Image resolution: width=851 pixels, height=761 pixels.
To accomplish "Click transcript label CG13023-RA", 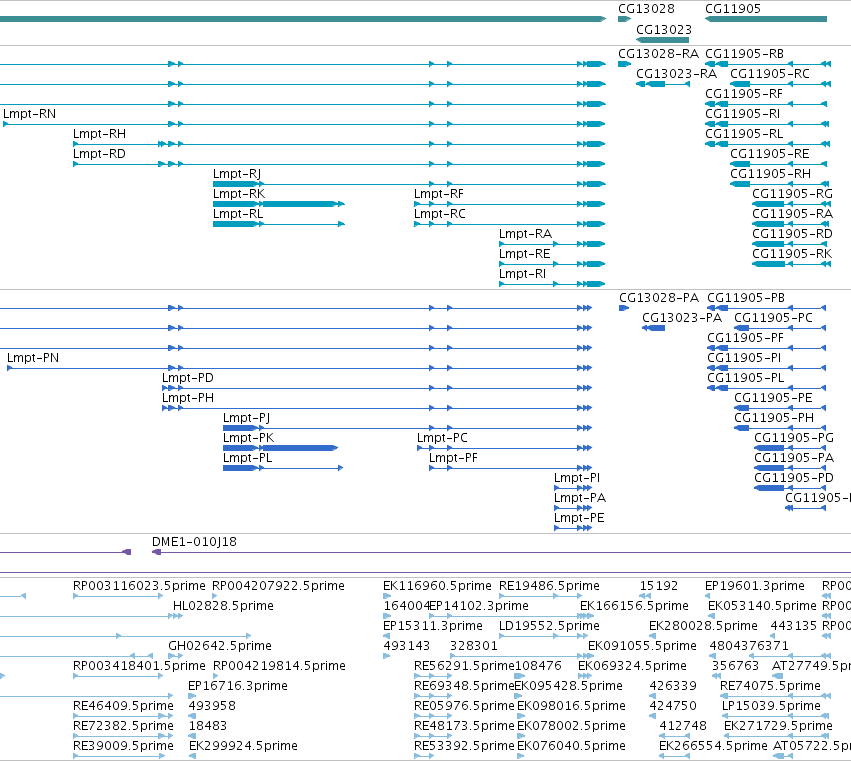I will pos(676,74).
